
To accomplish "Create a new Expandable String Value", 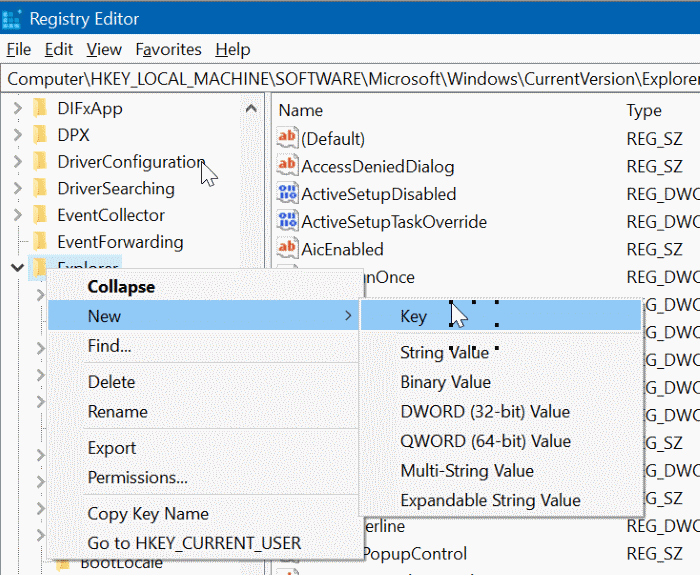I will 501,500.
